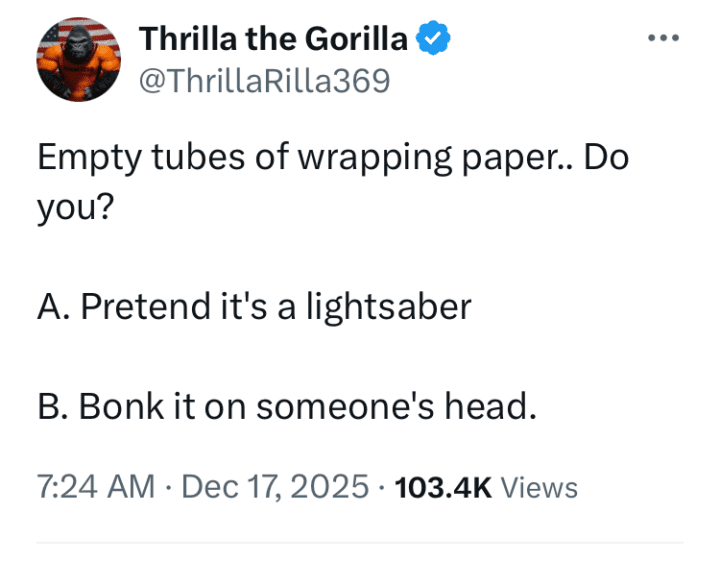
Task: Select option B, Bonk it on someone's head
Action: 287,407
